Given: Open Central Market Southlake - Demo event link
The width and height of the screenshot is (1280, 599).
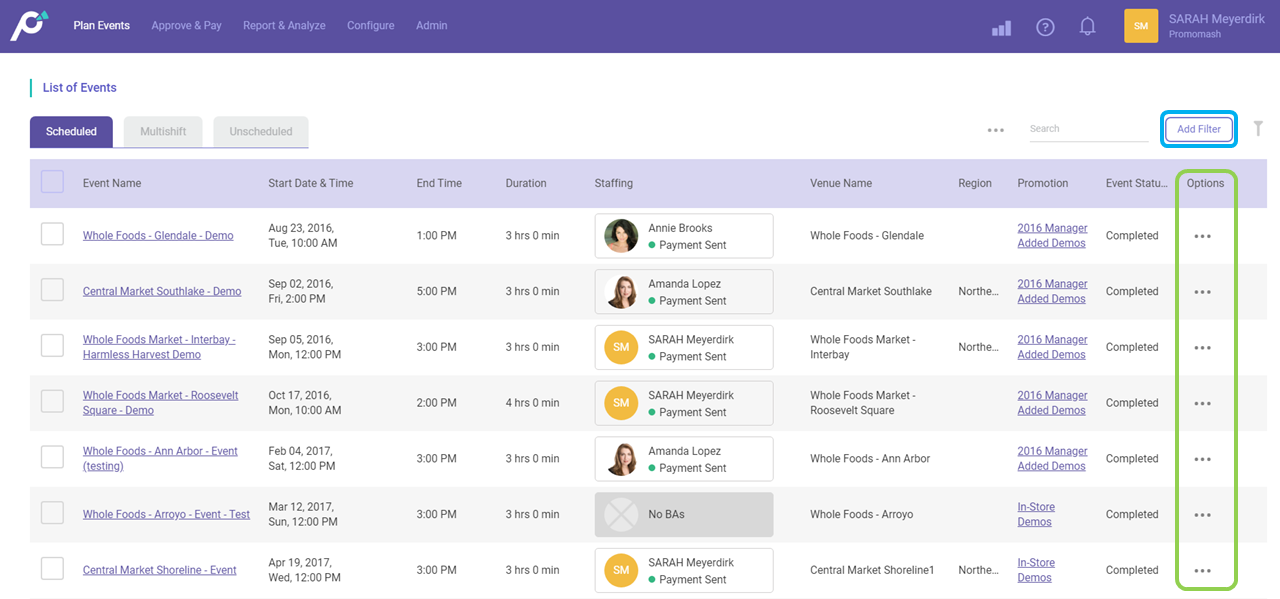Looking at the screenshot, I should (x=162, y=292).
